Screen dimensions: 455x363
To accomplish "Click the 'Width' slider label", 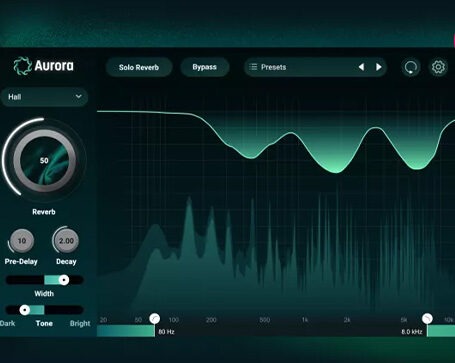I will tap(44, 294).
